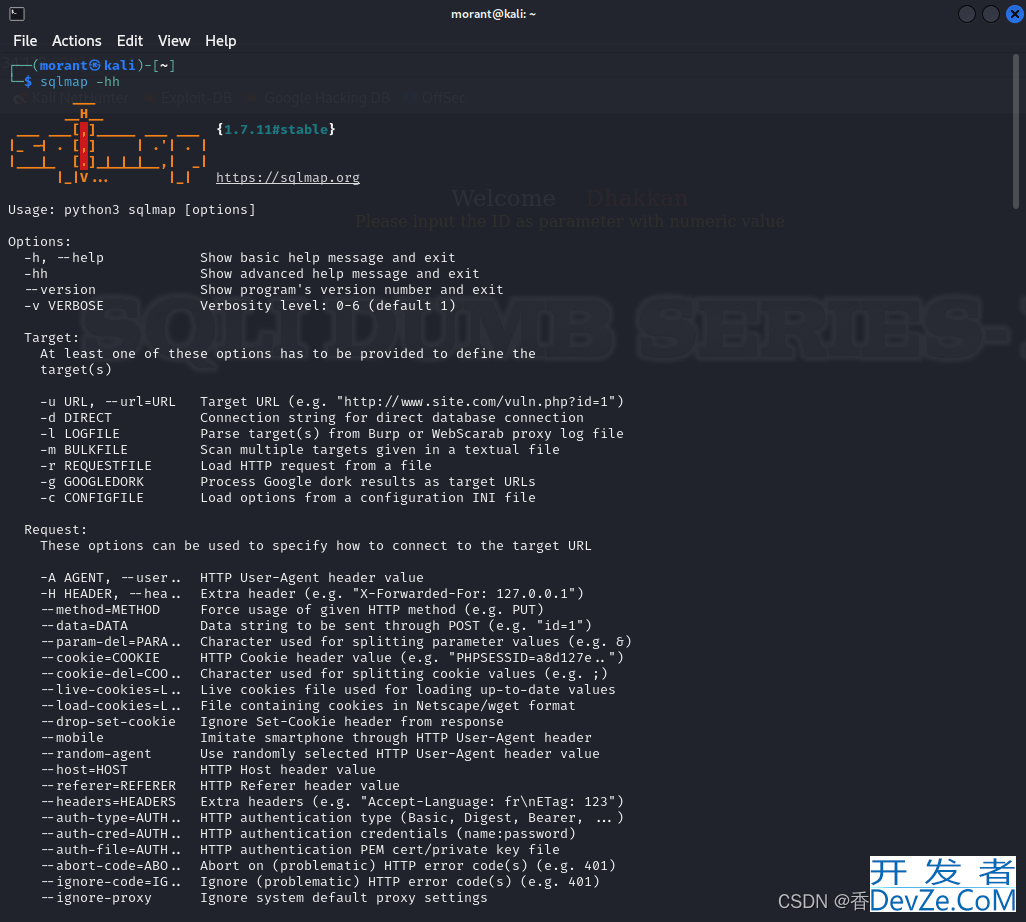
Task: Click the '--data=DATA' option text
Action: pyautogui.click(x=84, y=626)
